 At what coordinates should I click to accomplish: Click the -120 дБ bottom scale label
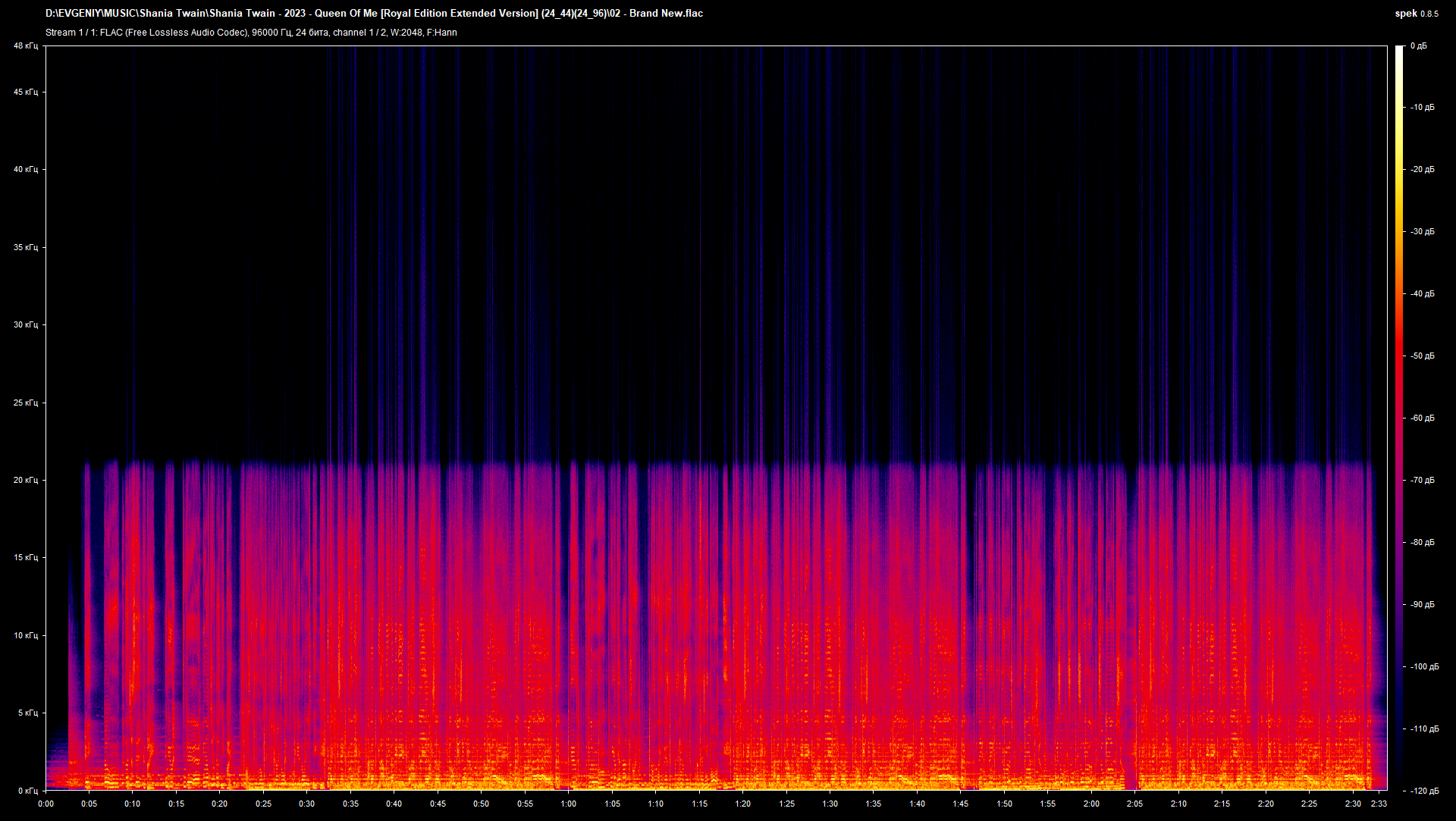1424,791
